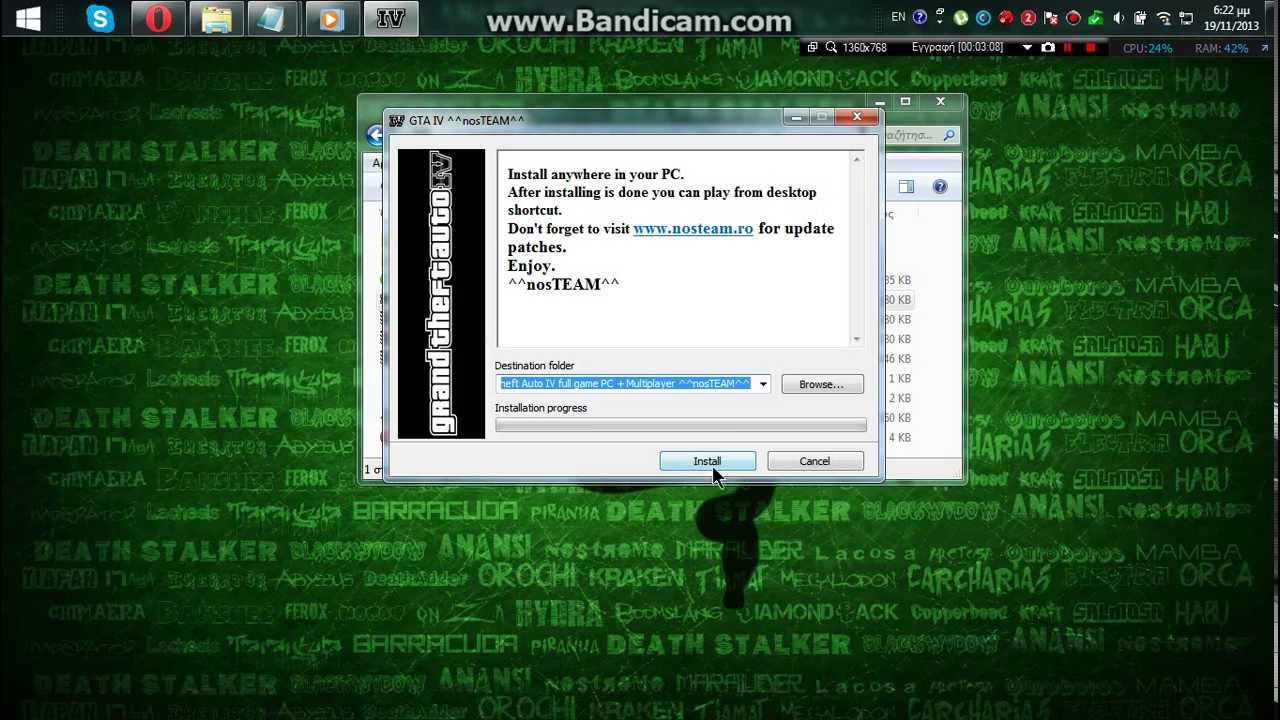The height and width of the screenshot is (720, 1280).
Task: Open the www.nosteam.ro link
Action: click(x=693, y=229)
